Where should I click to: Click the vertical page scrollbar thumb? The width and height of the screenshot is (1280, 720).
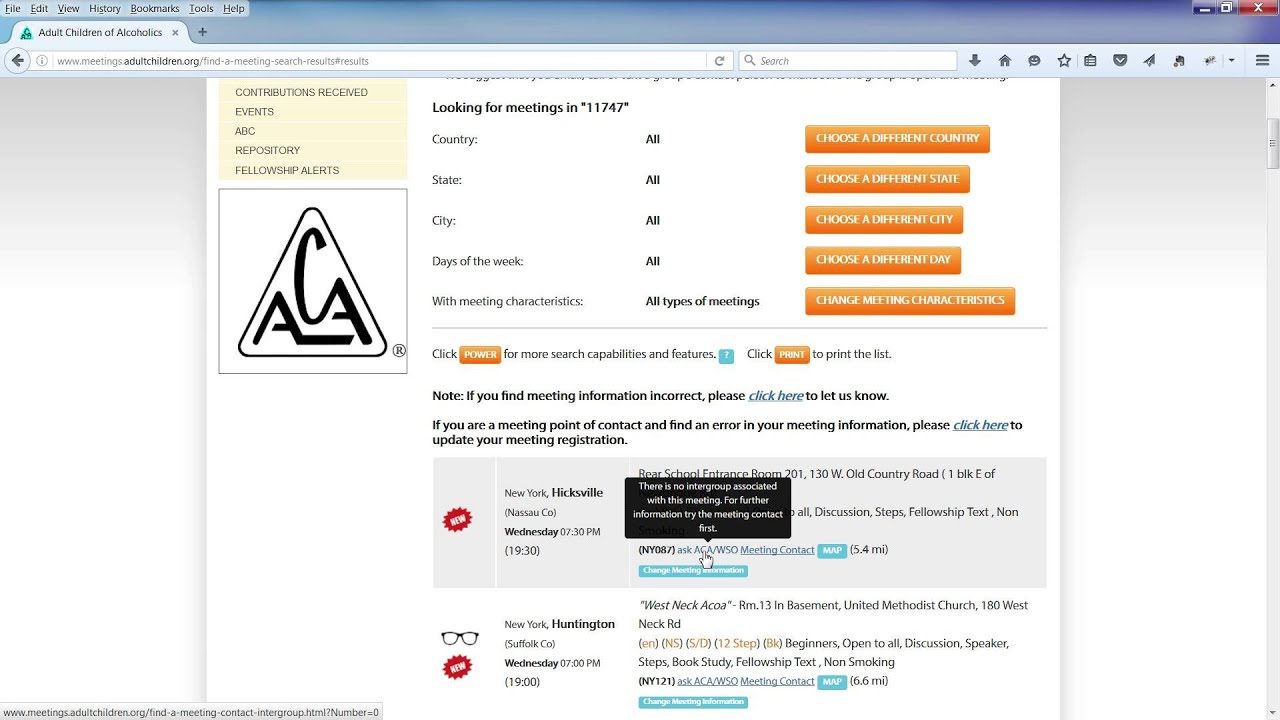[1272, 145]
